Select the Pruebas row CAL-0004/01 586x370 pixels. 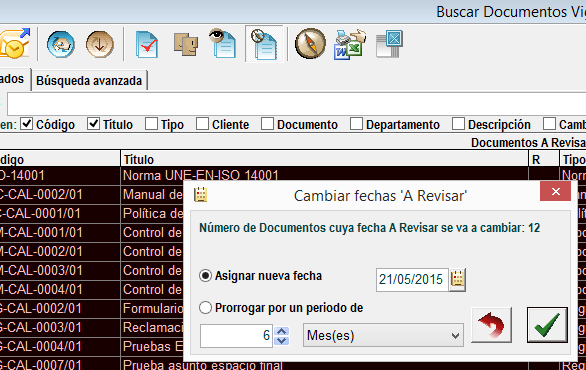(x=92, y=346)
